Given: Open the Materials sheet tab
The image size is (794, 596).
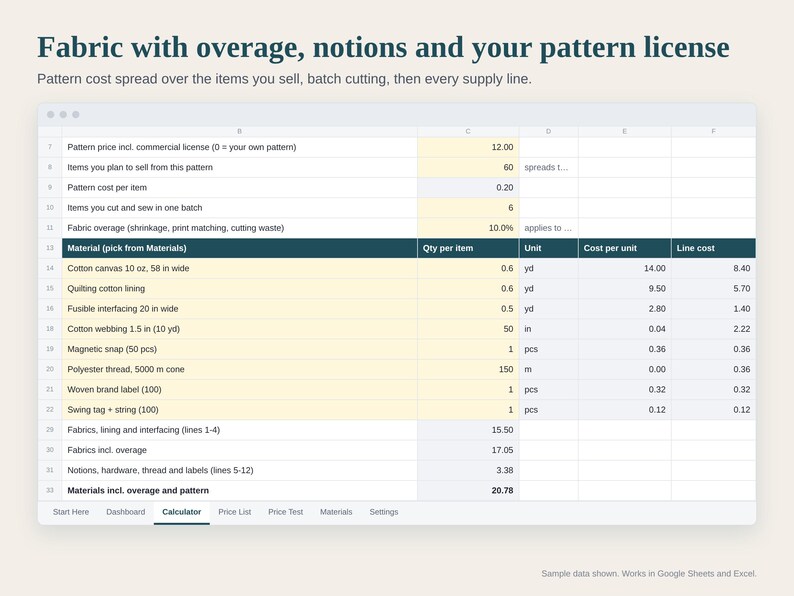Looking at the screenshot, I should [x=336, y=512].
